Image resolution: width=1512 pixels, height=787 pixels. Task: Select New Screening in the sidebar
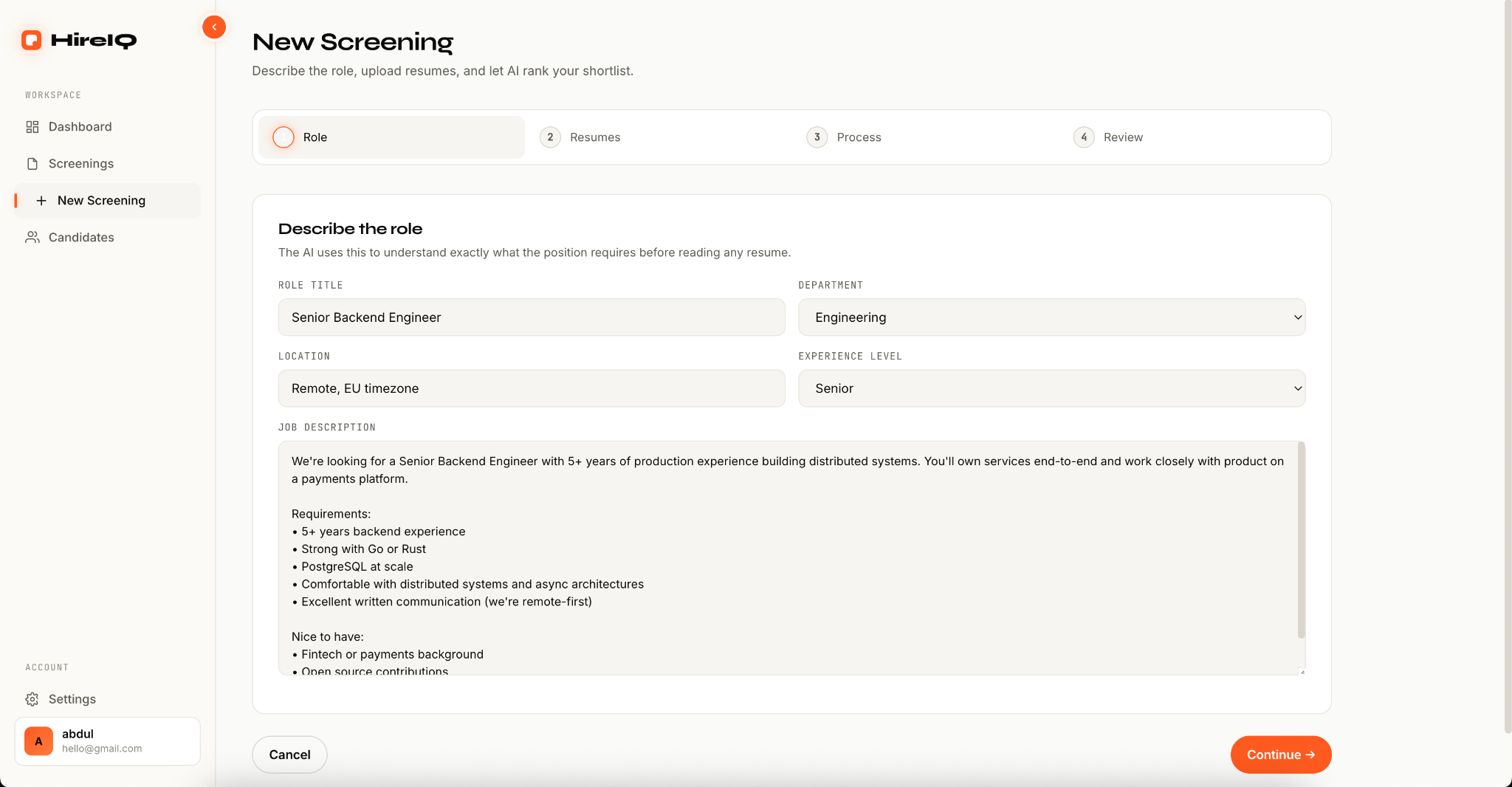(108, 201)
